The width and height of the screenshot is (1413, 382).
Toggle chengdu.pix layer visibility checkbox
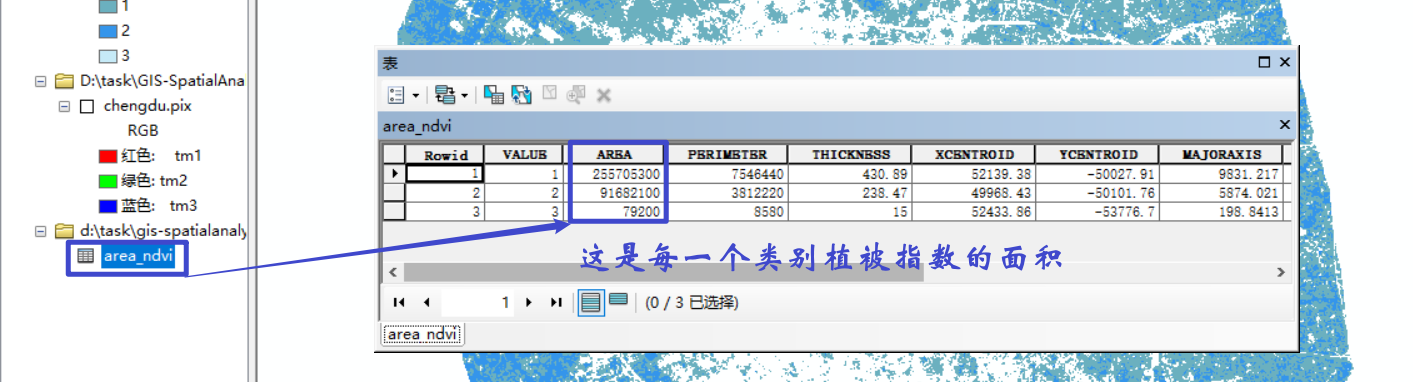tap(86, 105)
